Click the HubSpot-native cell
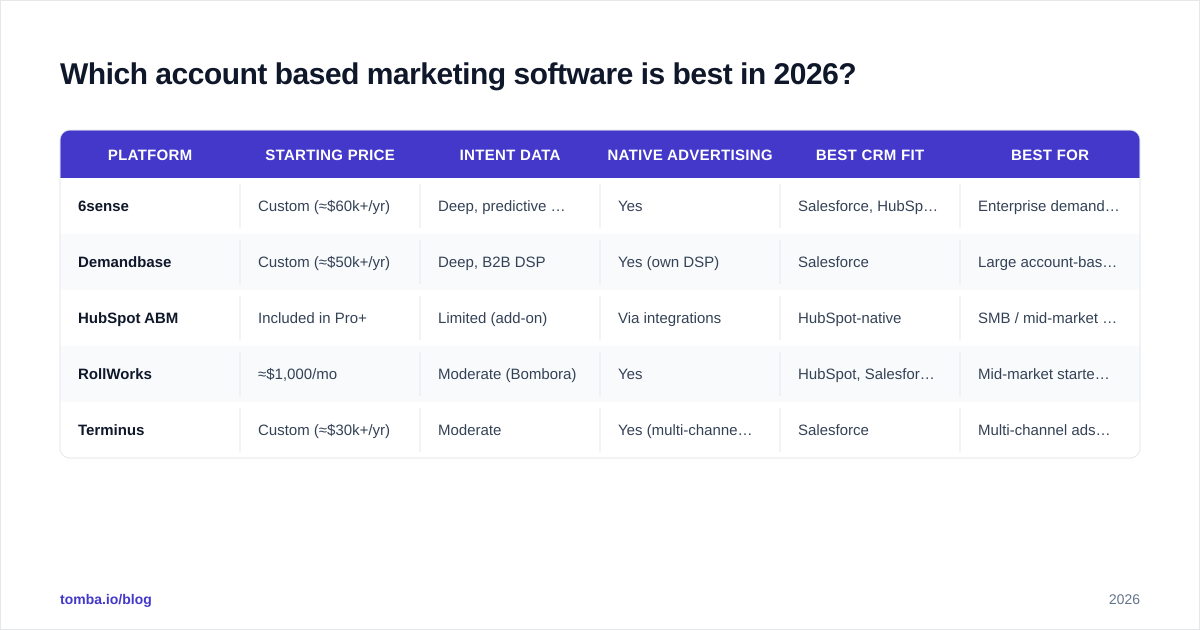Screen dimensions: 1200x630 pos(870,318)
